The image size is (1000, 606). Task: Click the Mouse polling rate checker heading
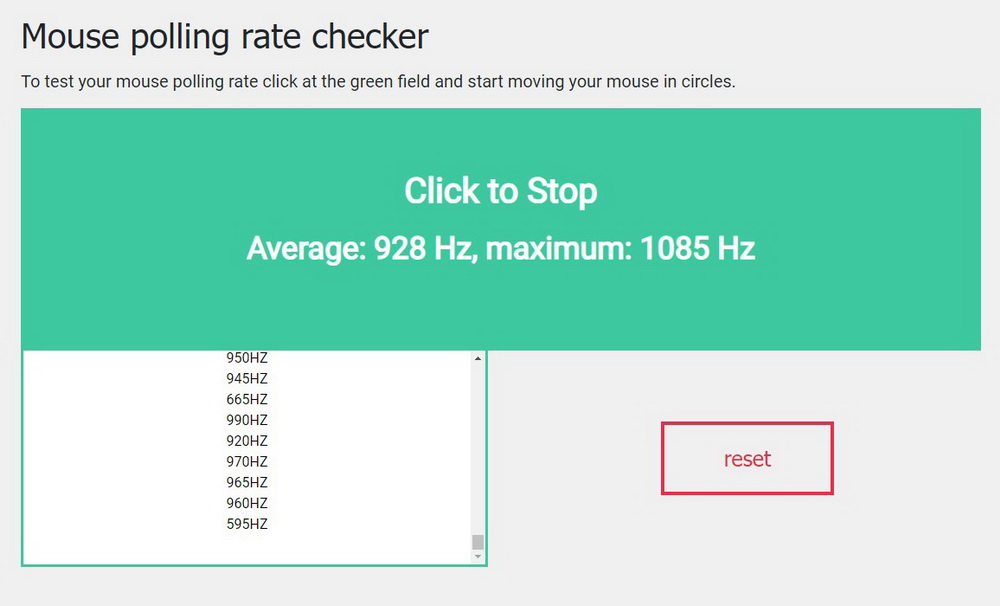(x=225, y=37)
